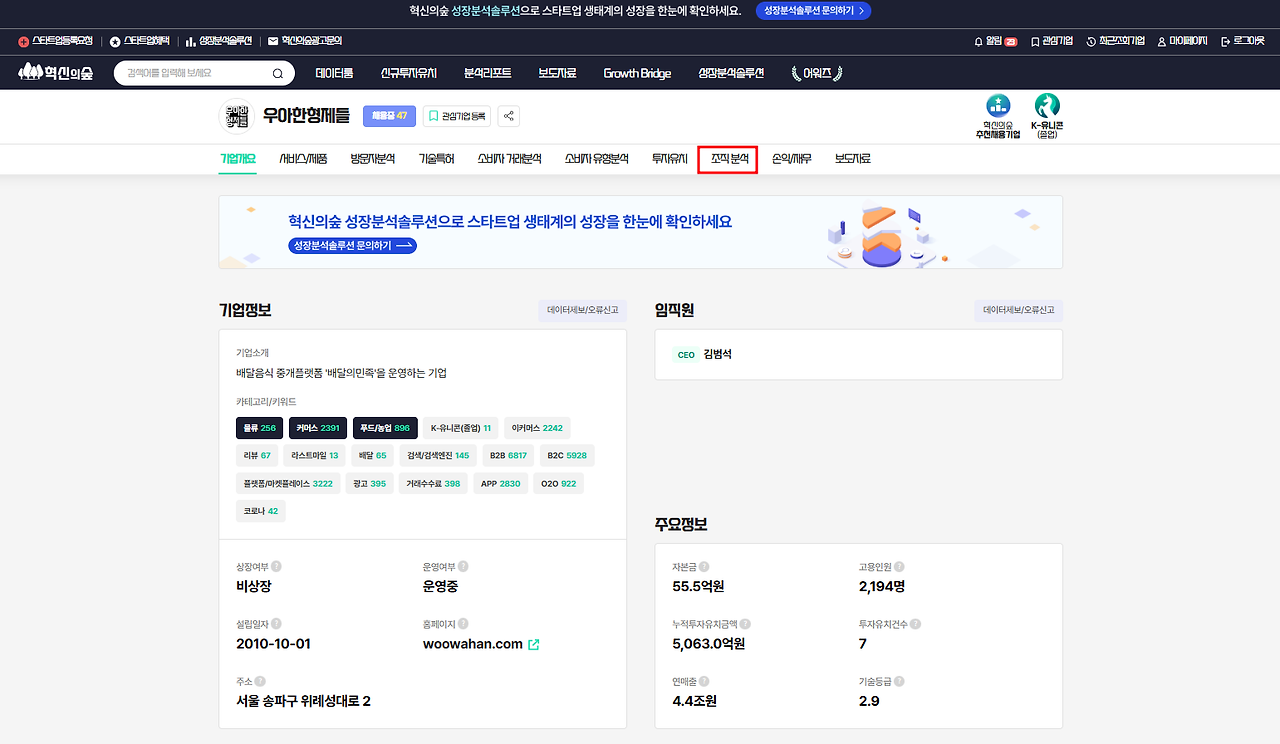This screenshot has height=744, width=1280.
Task: Open 어워즈 in the main navigation
Action: click(816, 73)
